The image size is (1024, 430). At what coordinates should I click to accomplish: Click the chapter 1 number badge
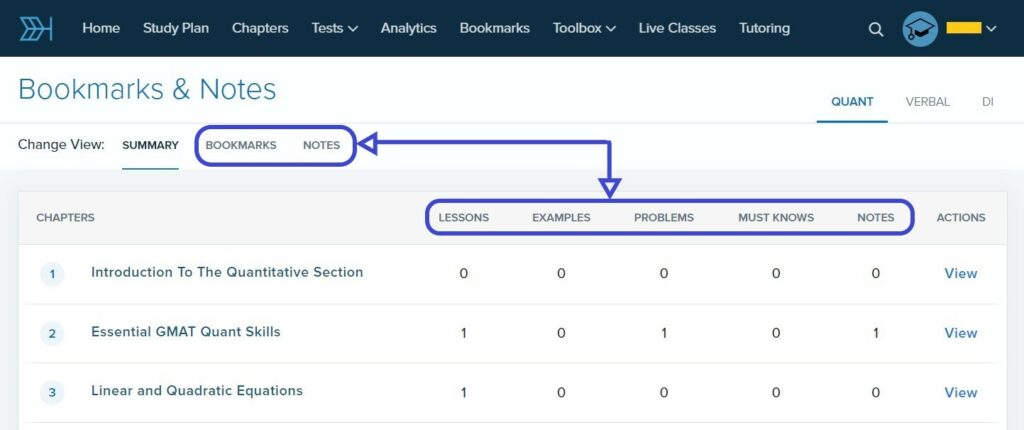tap(52, 274)
